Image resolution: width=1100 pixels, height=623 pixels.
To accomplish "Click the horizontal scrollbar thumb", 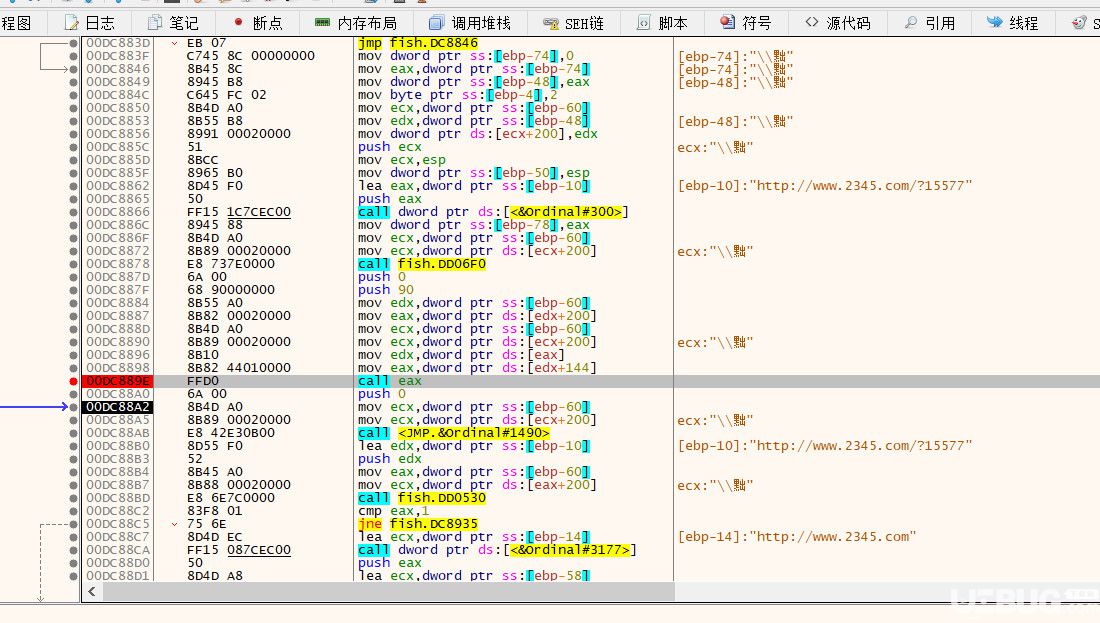I will pyautogui.click(x=389, y=592).
